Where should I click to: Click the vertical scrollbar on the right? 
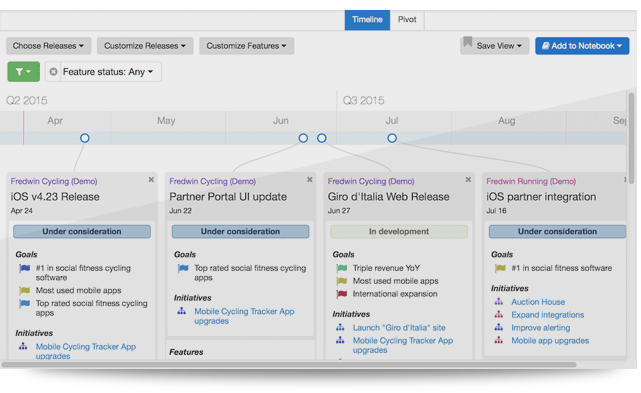click(632, 138)
